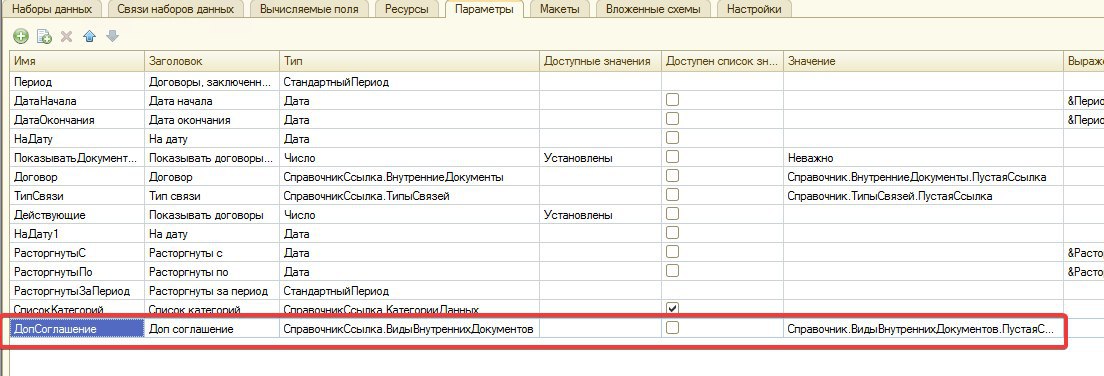1104x376 pixels.
Task: Click the 'Доп соглашение' title cell
Action: click(212, 329)
